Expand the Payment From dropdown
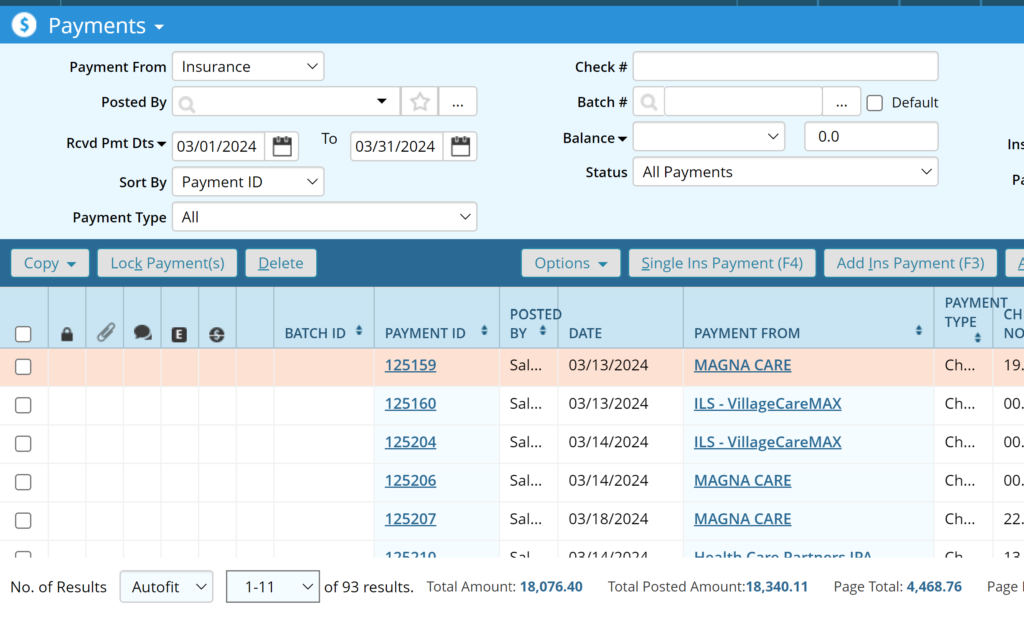Image resolution: width=1024 pixels, height=617 pixels. pyautogui.click(x=248, y=67)
